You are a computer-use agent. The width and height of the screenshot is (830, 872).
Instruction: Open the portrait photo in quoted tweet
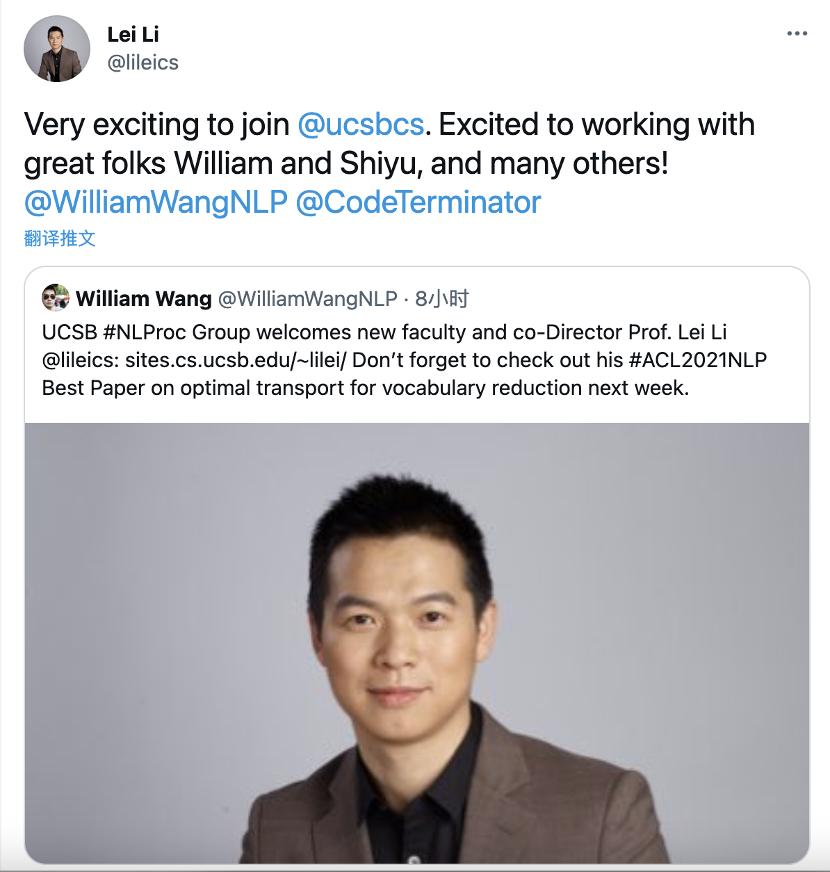(417, 643)
